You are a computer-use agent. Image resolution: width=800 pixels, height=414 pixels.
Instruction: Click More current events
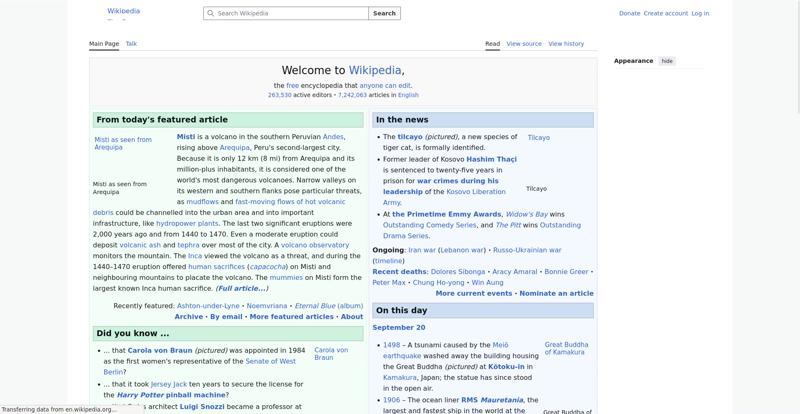point(474,294)
